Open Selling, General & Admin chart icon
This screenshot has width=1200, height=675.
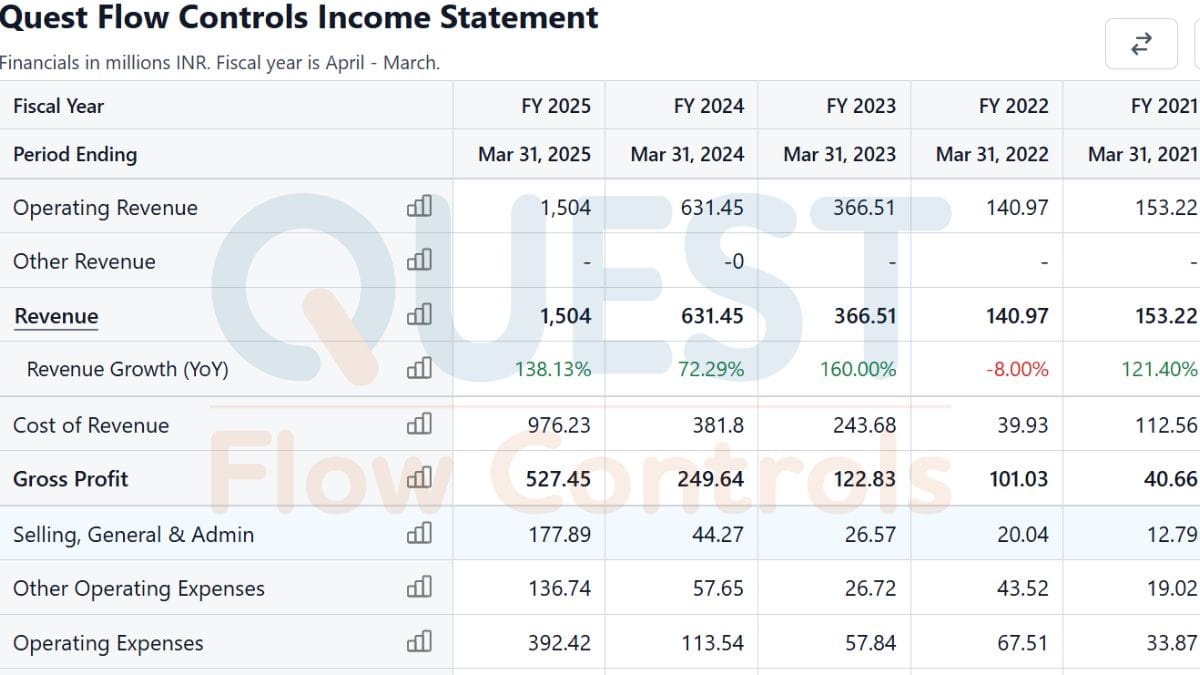point(419,534)
